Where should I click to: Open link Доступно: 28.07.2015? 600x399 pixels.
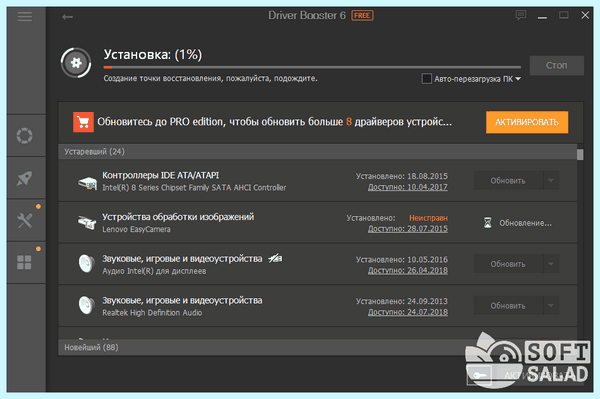tap(408, 229)
